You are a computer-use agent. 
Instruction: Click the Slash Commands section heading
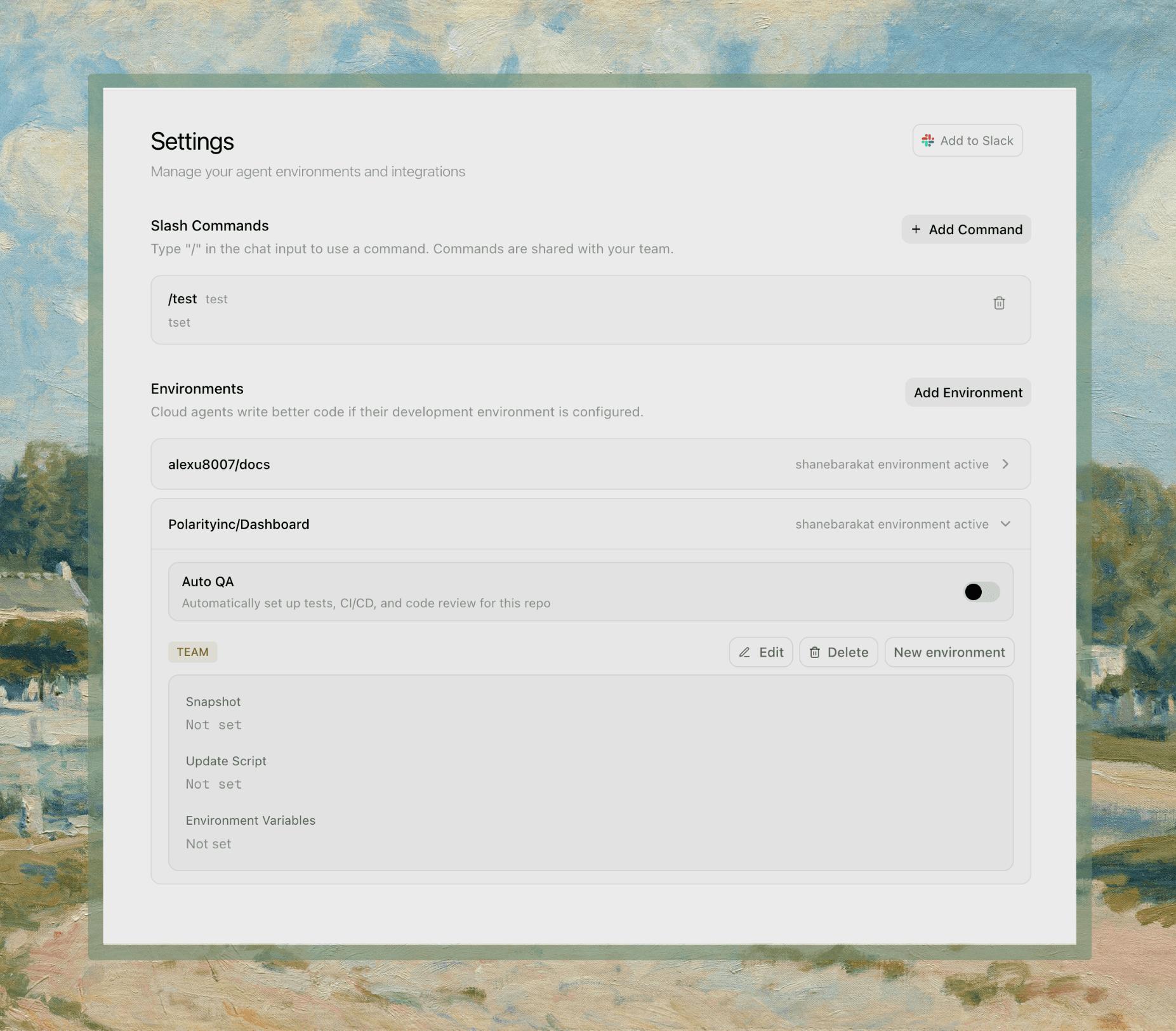point(209,226)
